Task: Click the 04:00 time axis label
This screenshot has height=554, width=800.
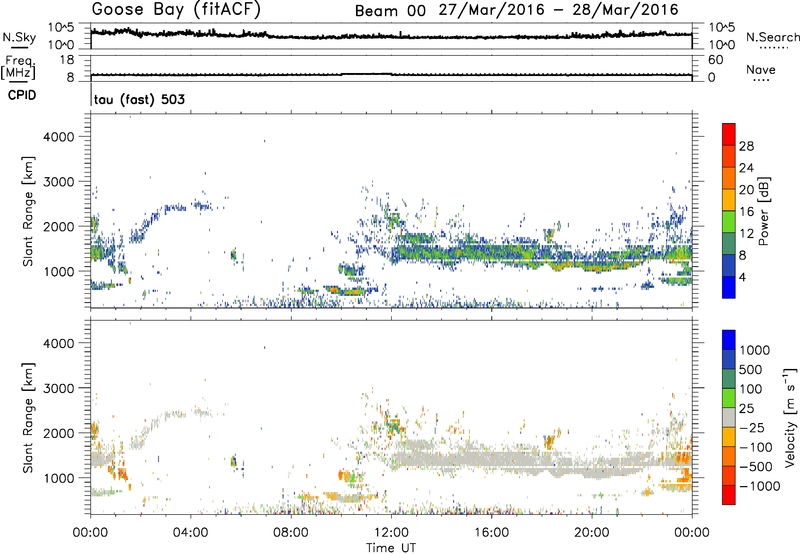Action: point(191,533)
